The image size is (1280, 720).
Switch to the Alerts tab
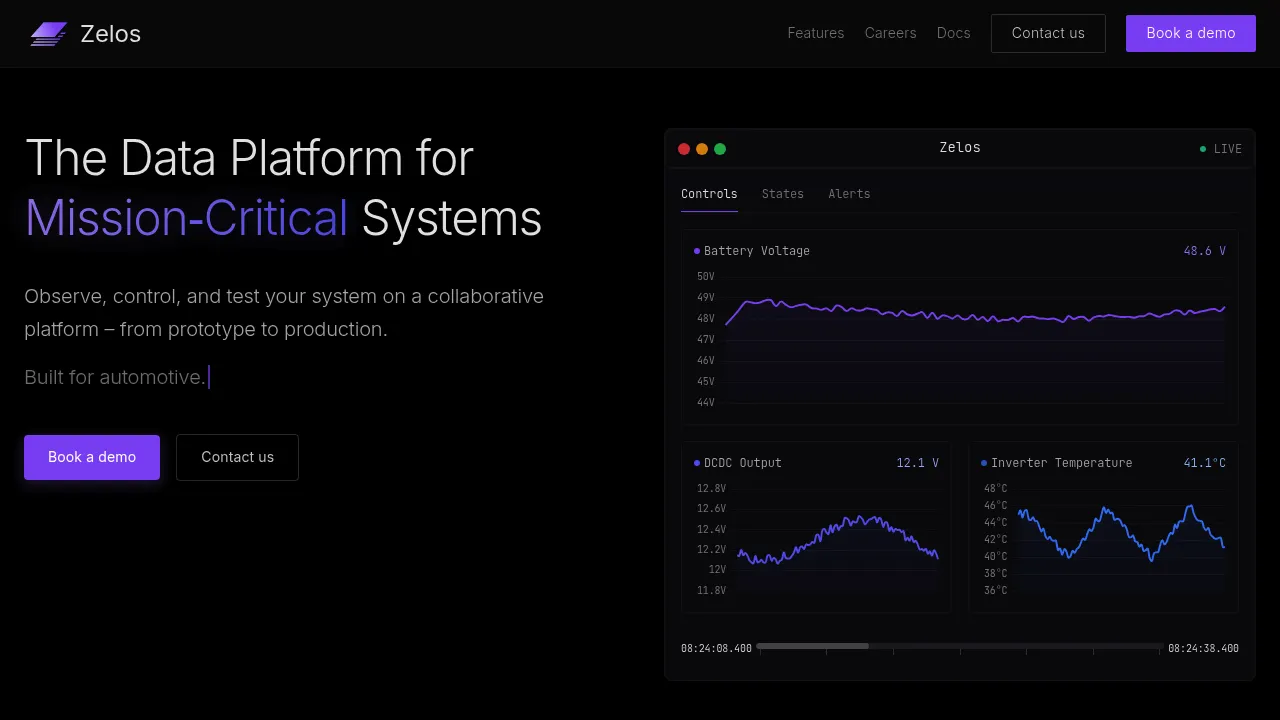[849, 194]
